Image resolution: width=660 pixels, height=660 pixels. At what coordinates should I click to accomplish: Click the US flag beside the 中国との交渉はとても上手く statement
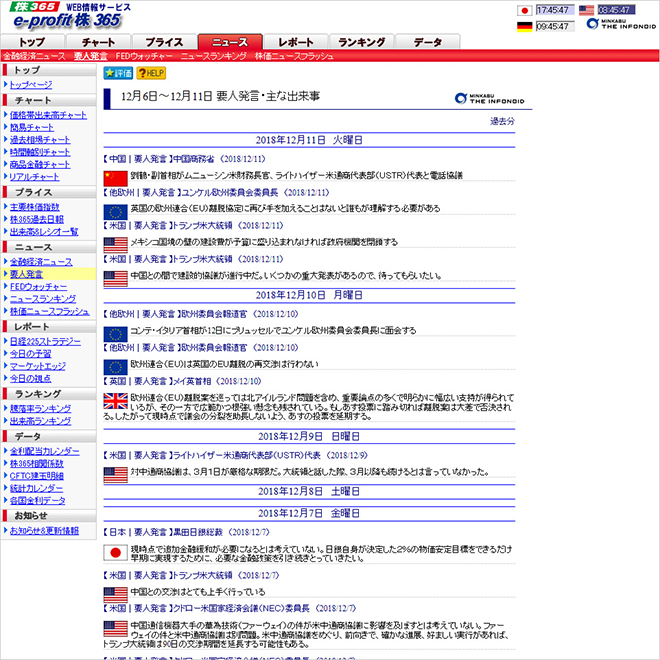click(x=115, y=596)
